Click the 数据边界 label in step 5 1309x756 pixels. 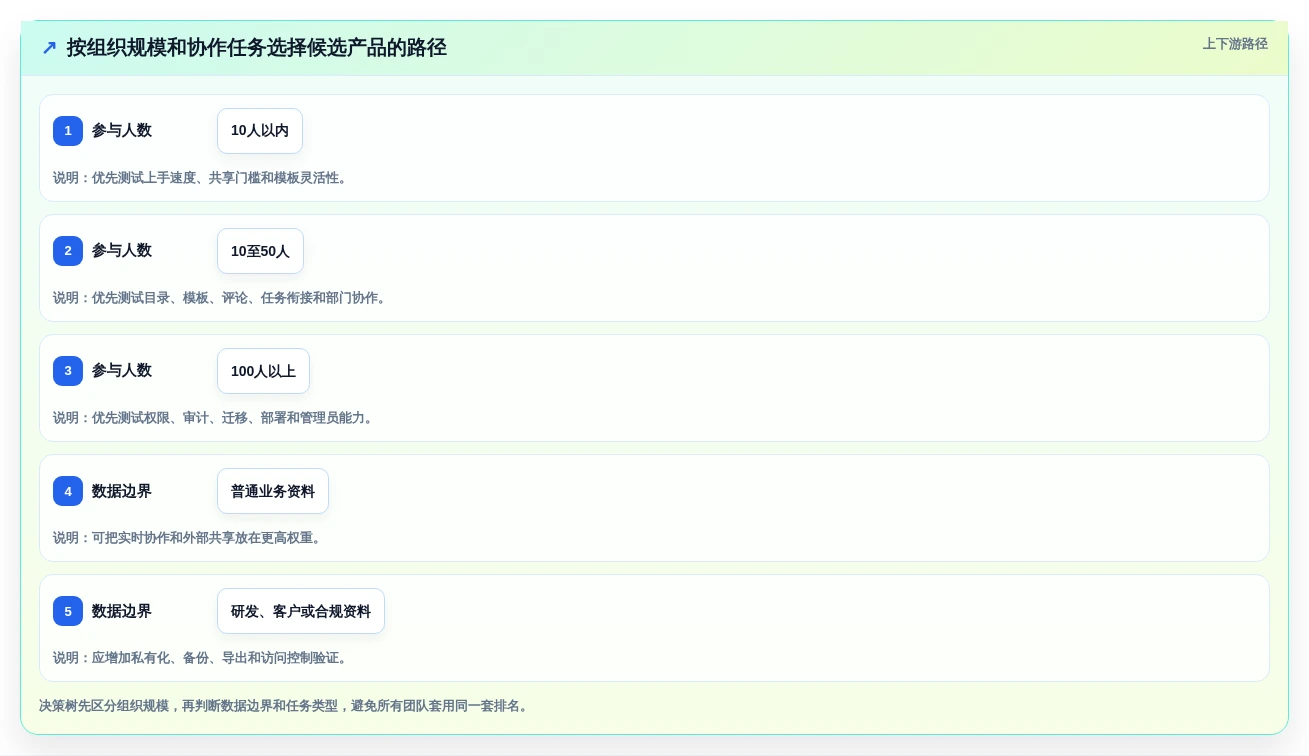[122, 611]
